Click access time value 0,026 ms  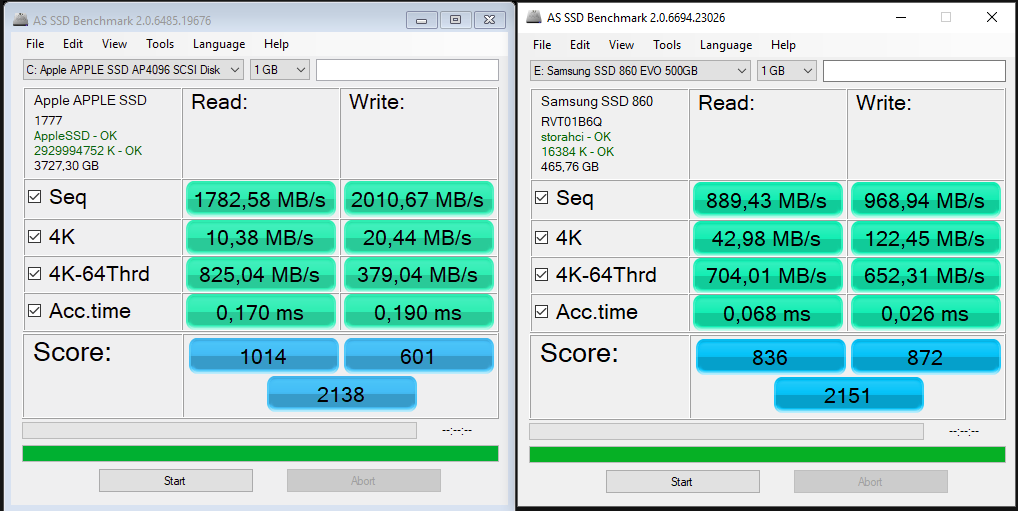[926, 313]
